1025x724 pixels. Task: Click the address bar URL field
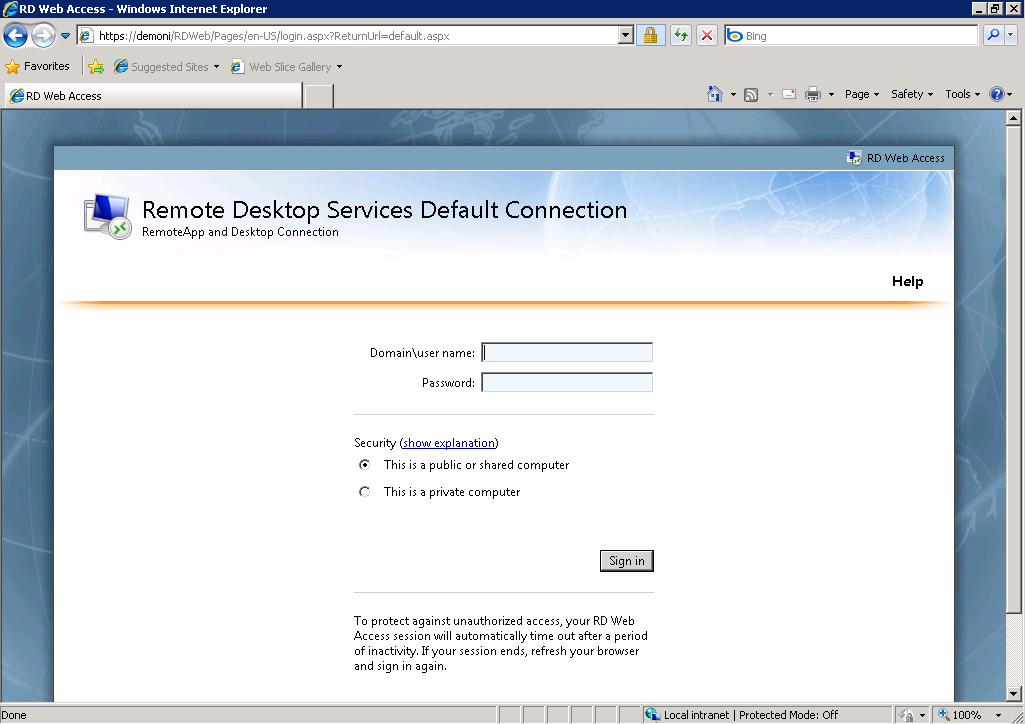[348, 35]
